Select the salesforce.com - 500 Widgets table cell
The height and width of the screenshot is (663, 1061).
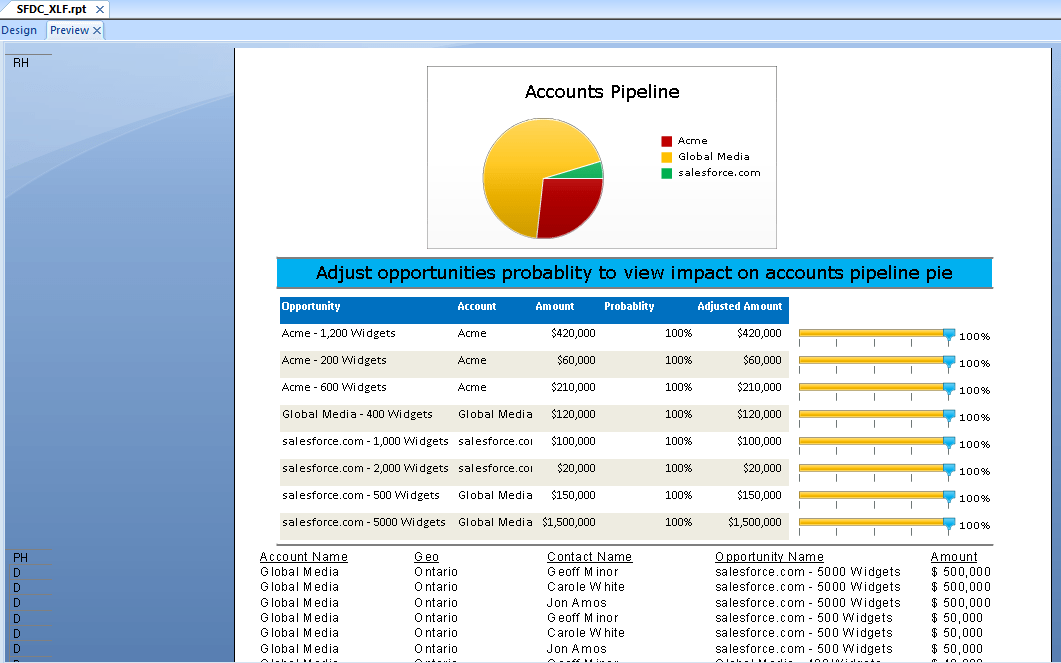[361, 496]
